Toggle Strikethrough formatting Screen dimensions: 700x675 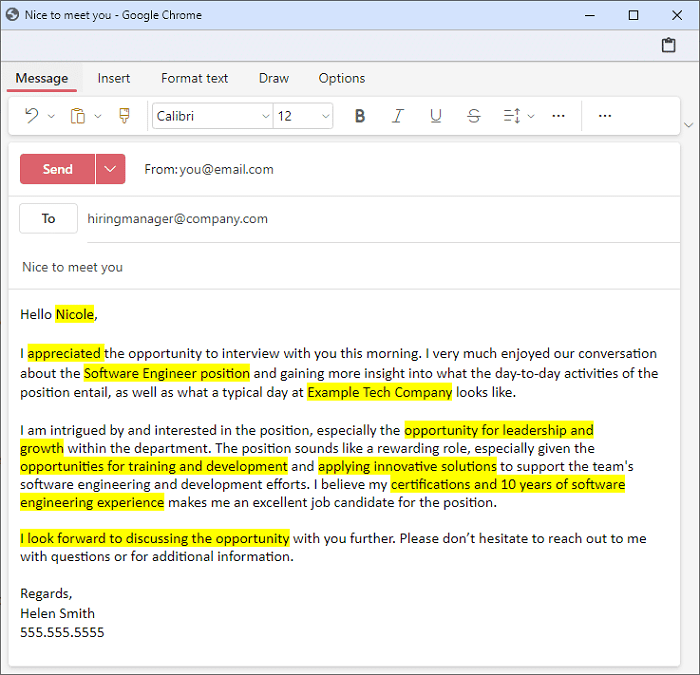(x=474, y=116)
